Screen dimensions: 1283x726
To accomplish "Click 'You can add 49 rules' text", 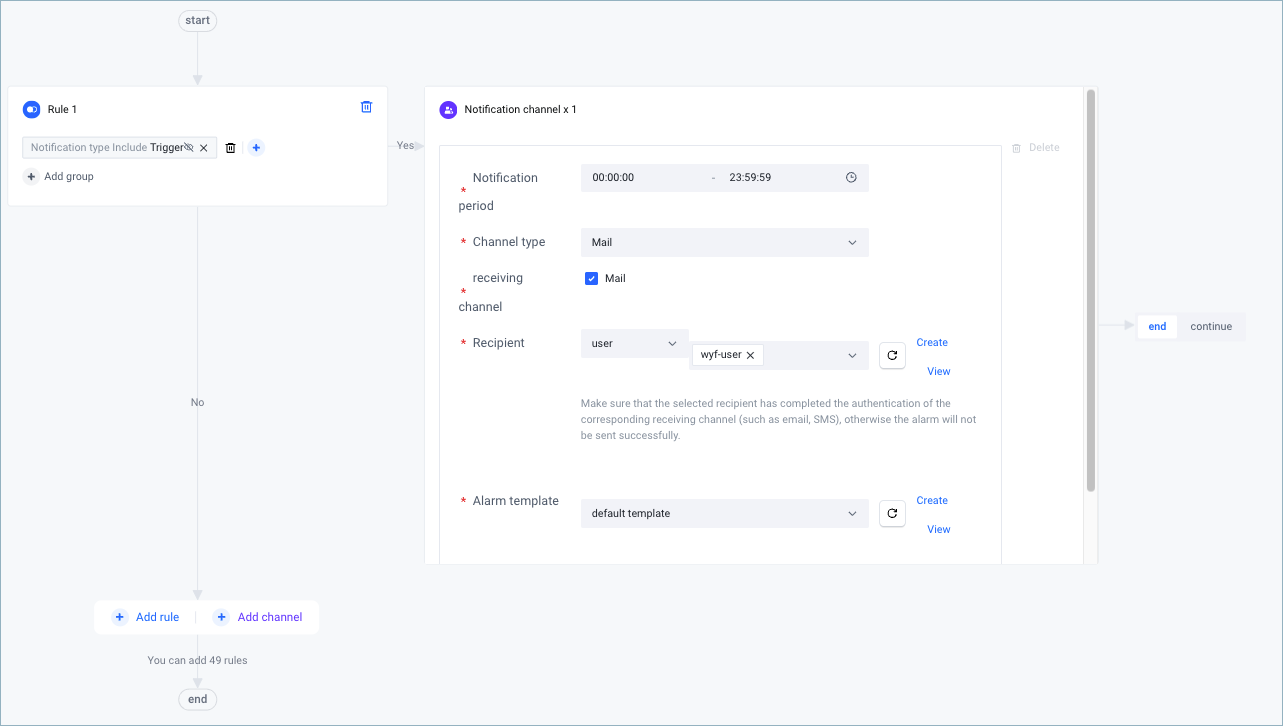I will click(x=197, y=660).
